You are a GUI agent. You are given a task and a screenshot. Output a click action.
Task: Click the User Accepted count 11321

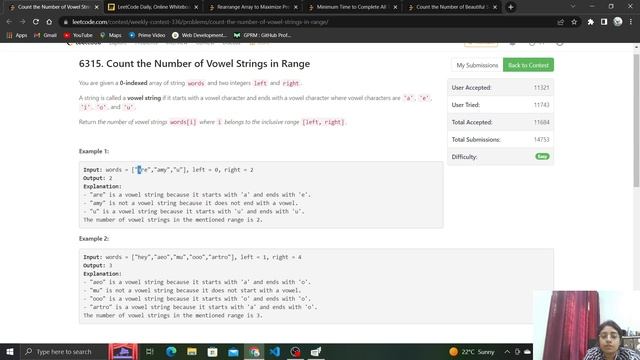[x=541, y=87]
